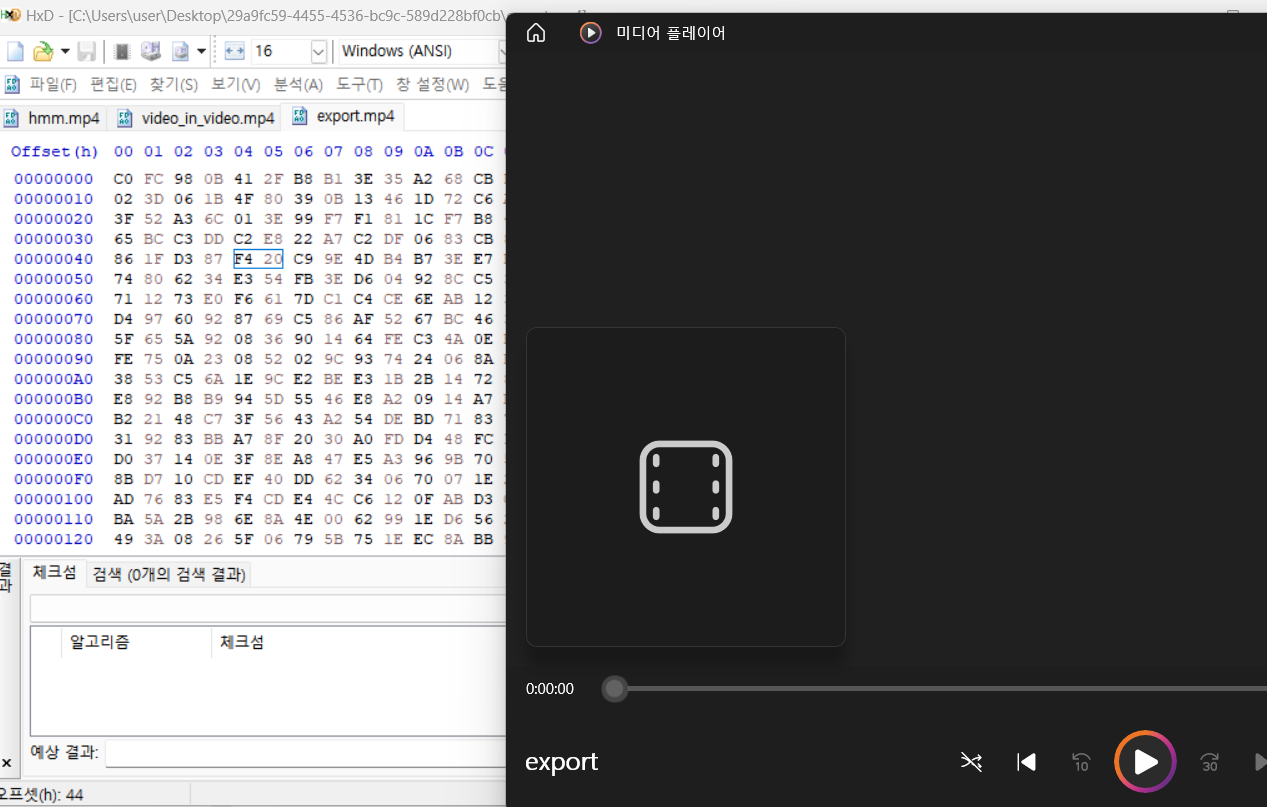Open a file with HxD's folder icon
The height and width of the screenshot is (807, 1267).
43,51
